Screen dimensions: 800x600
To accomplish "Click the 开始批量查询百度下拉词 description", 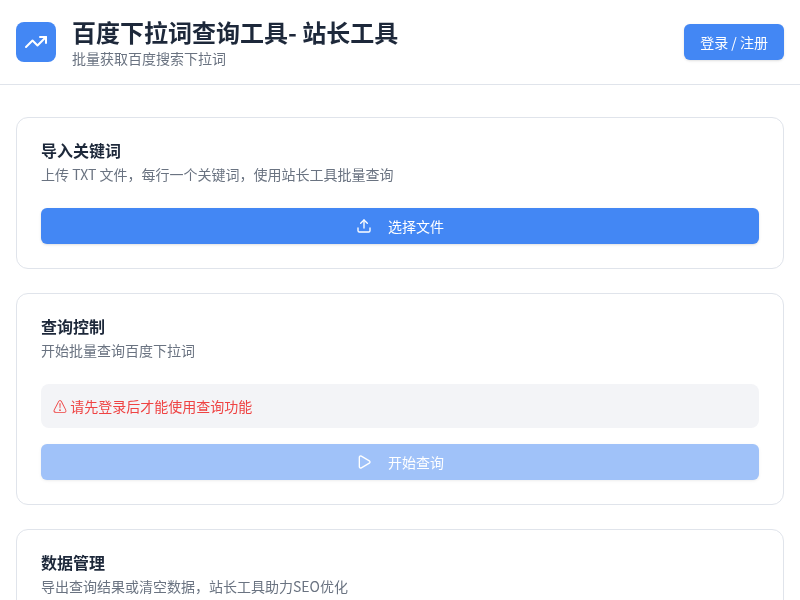I will coord(118,351).
